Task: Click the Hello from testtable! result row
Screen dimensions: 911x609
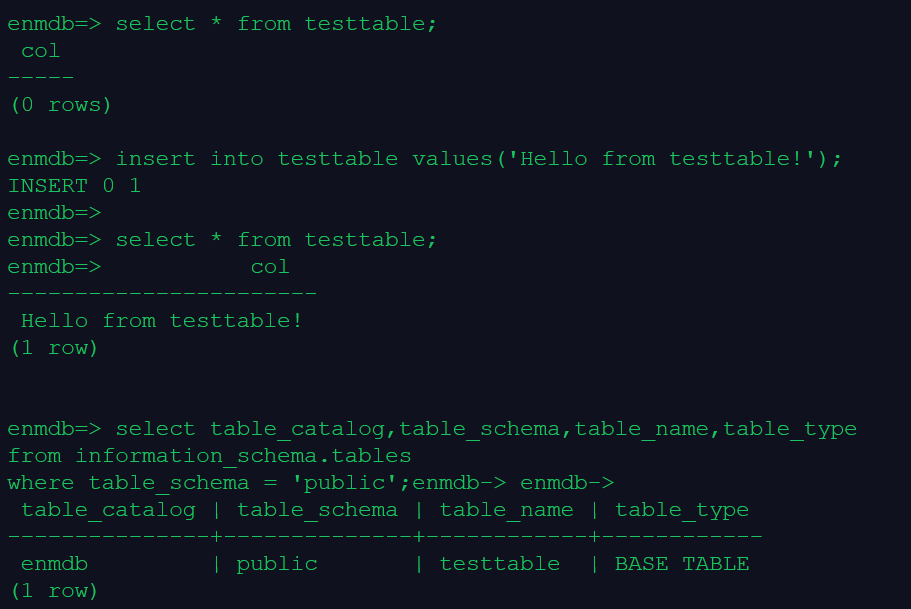Action: [x=161, y=321]
